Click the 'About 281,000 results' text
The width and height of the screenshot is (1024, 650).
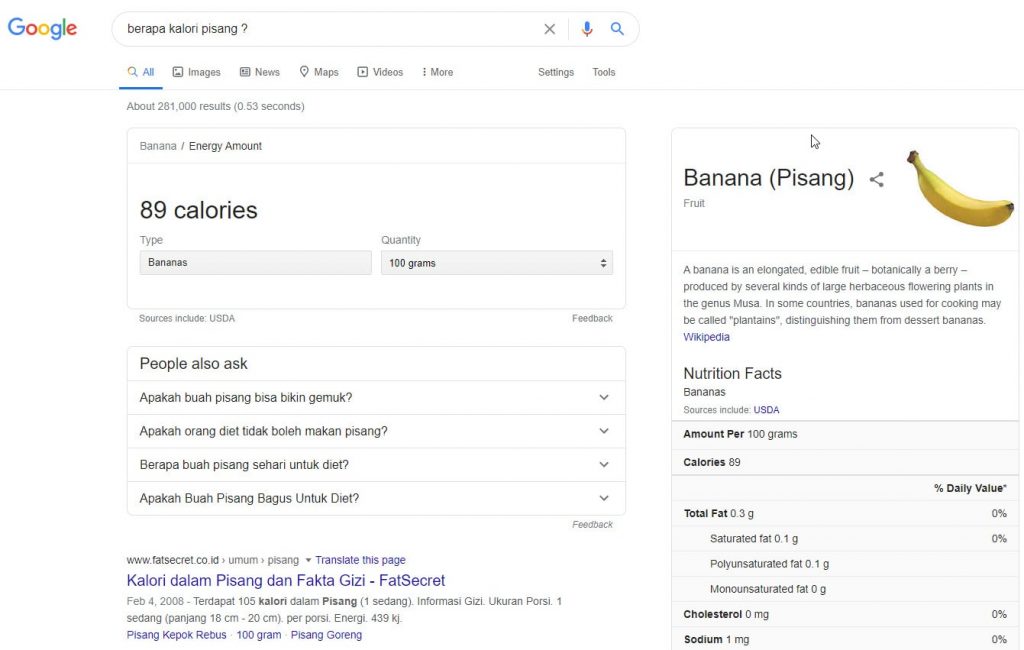pos(216,106)
